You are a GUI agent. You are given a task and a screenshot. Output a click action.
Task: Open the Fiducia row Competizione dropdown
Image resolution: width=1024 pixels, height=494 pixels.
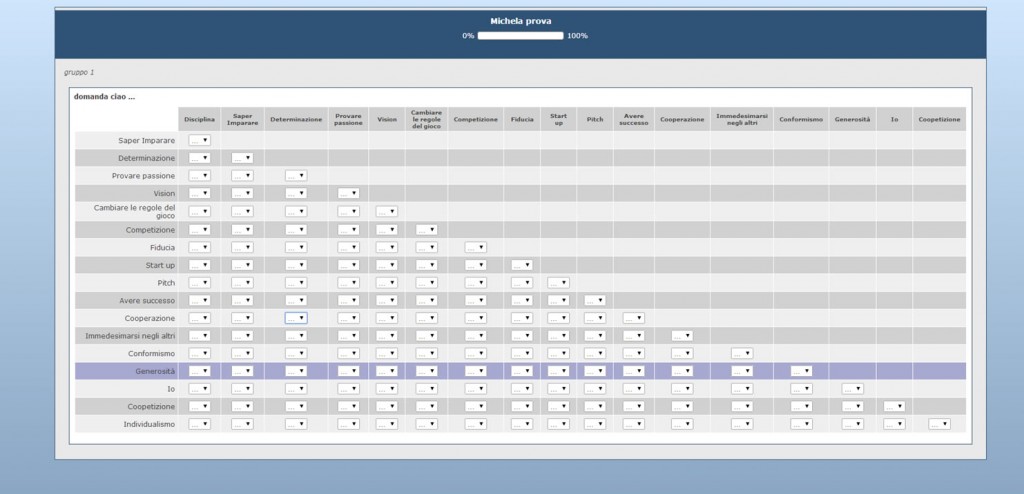475,247
